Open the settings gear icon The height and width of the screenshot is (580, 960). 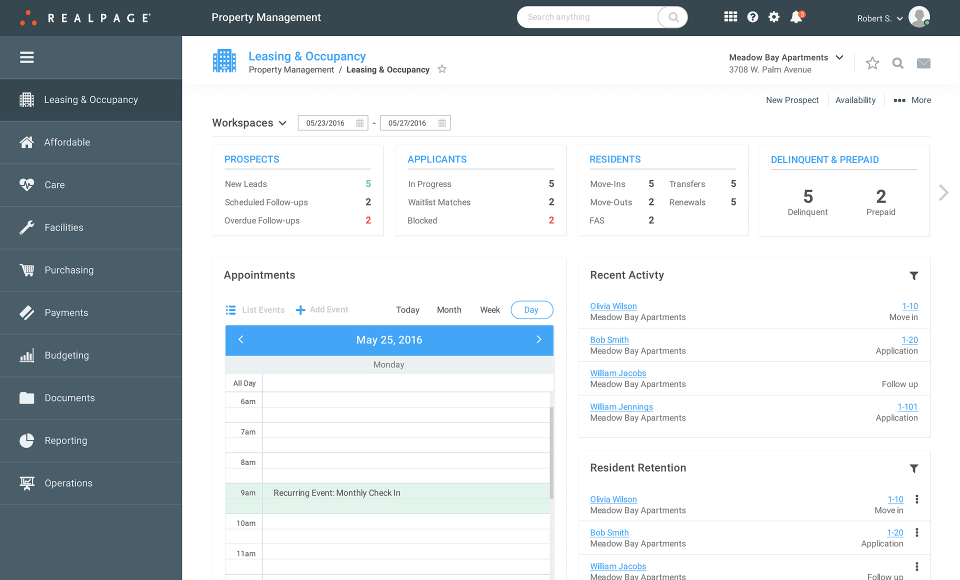774,17
